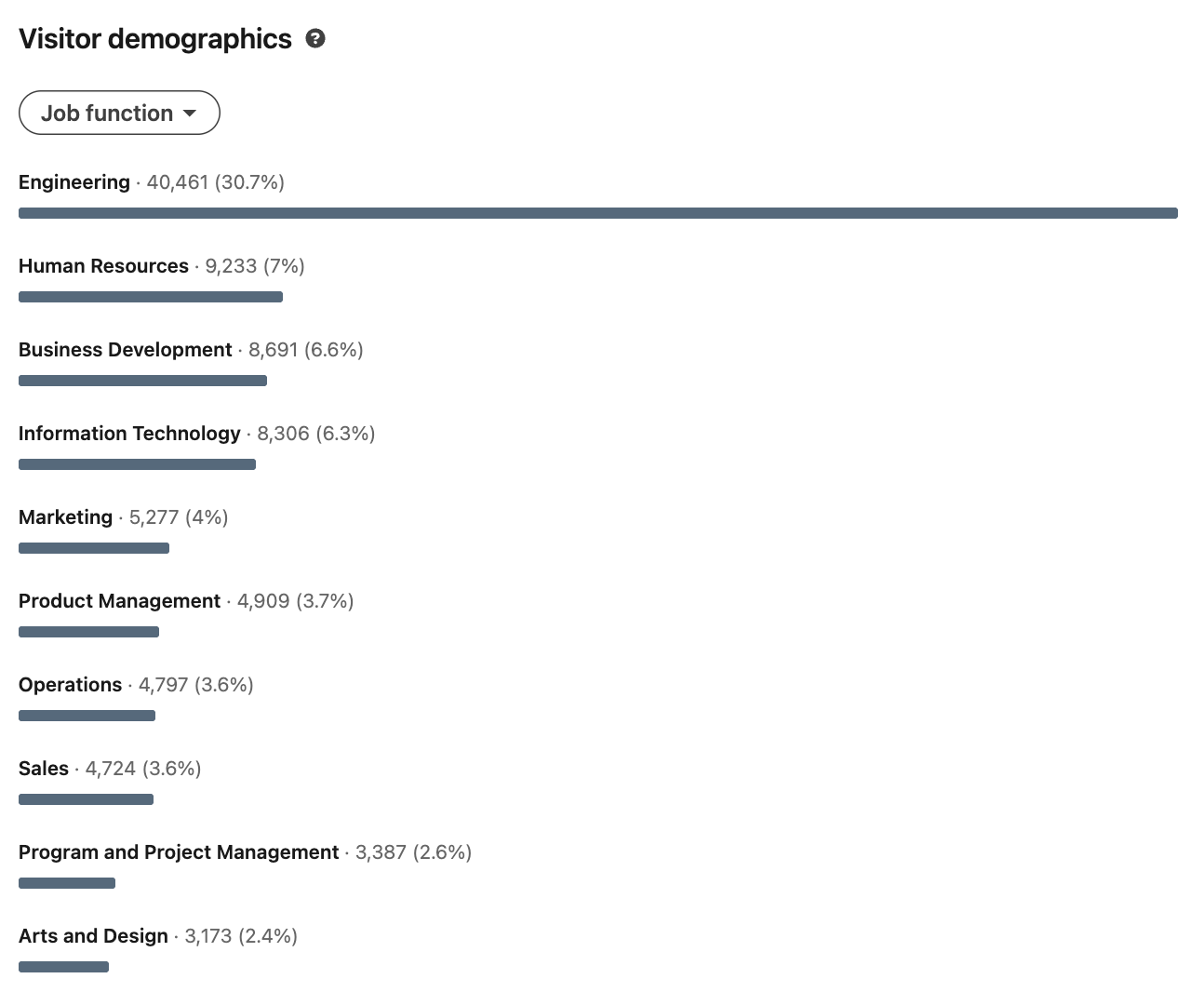Click the Program and Project Management label
Screen dimensions: 1204x992
(x=178, y=852)
